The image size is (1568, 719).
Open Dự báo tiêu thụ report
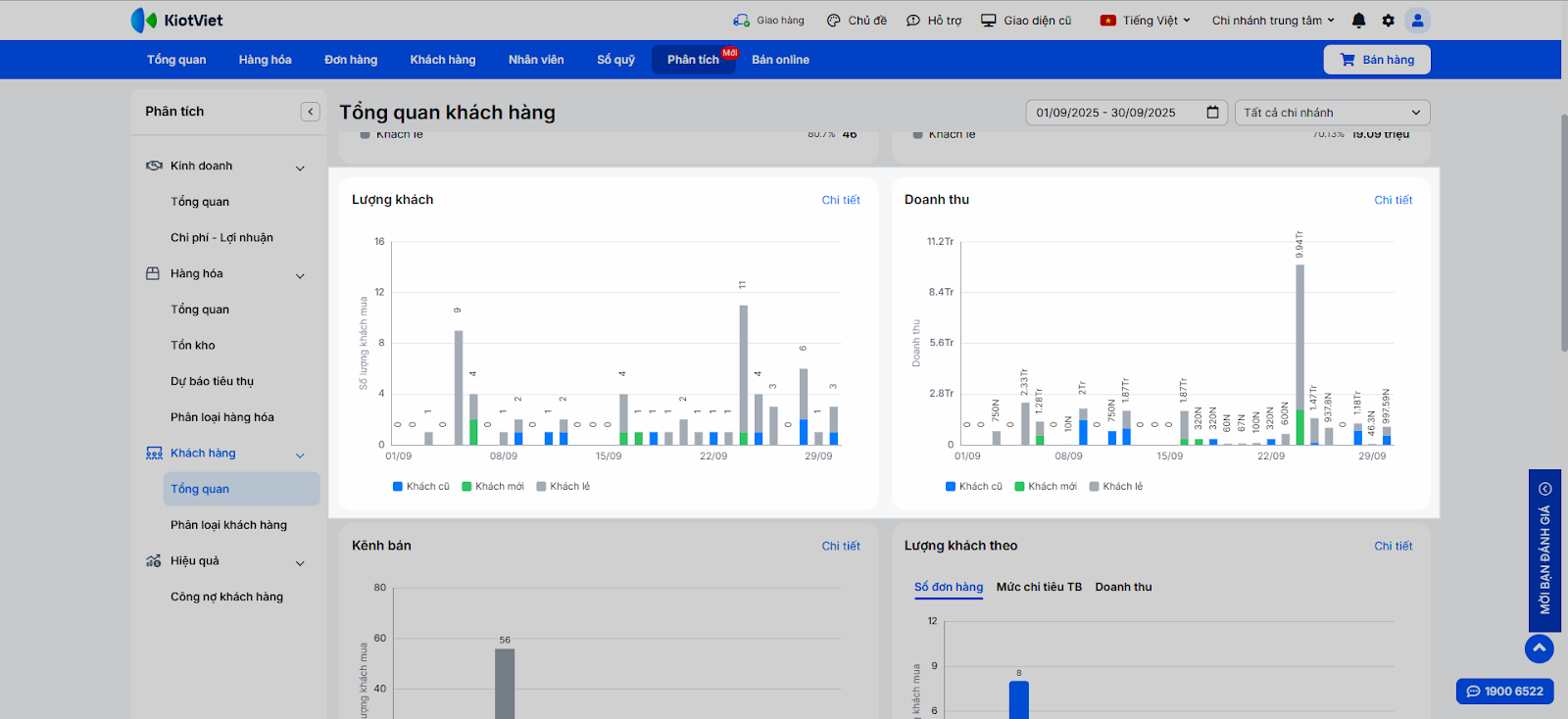tap(212, 381)
